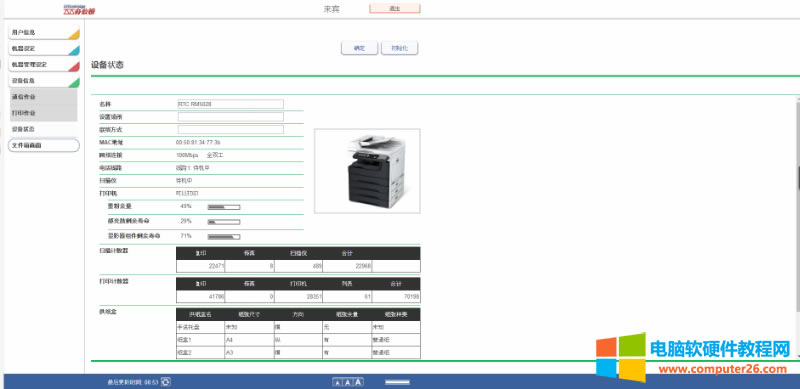800x389 pixels.
Task: Click the refresh icon beside last update time
Action: tap(165, 382)
